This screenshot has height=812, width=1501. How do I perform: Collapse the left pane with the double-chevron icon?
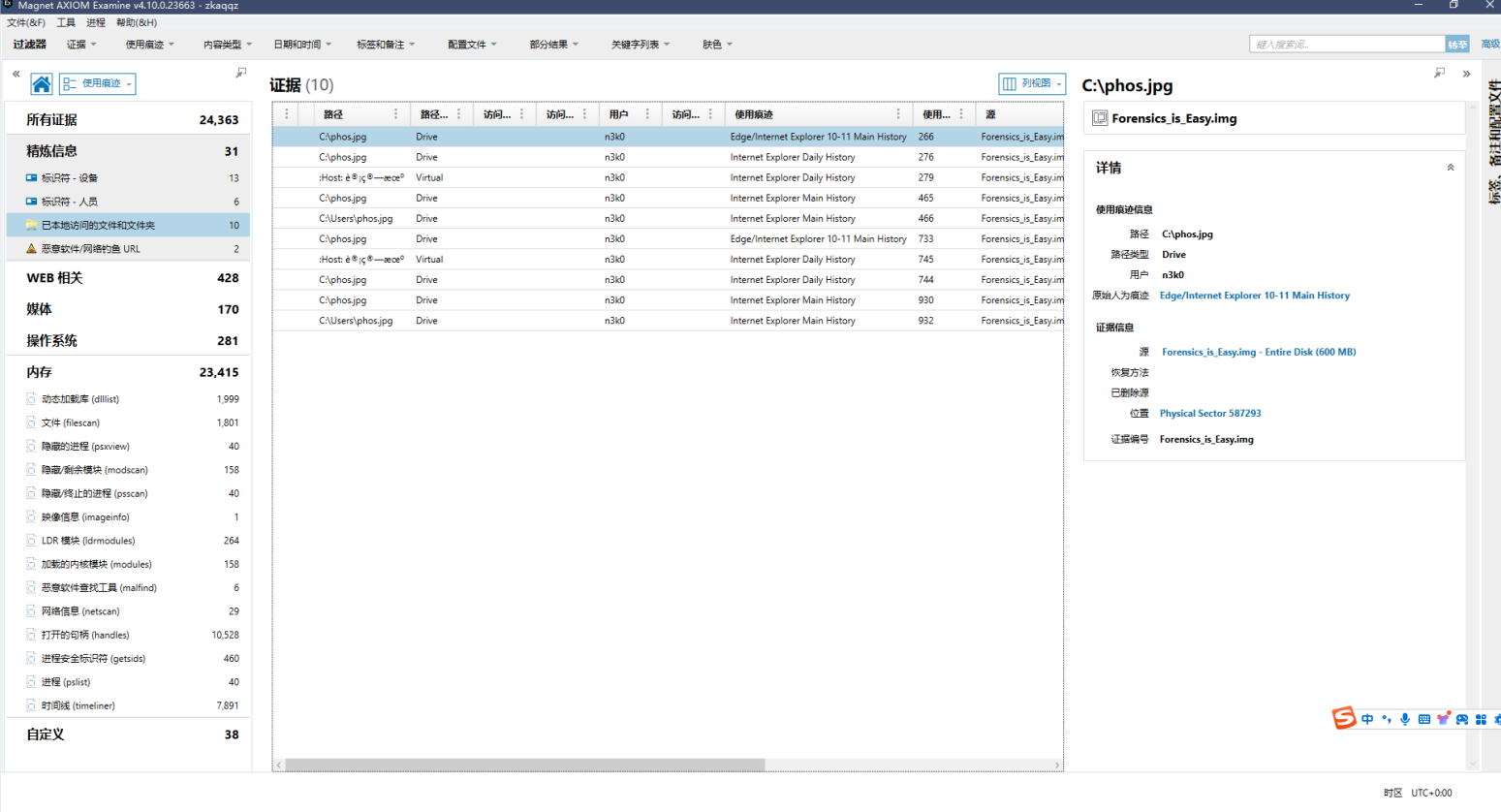16,74
